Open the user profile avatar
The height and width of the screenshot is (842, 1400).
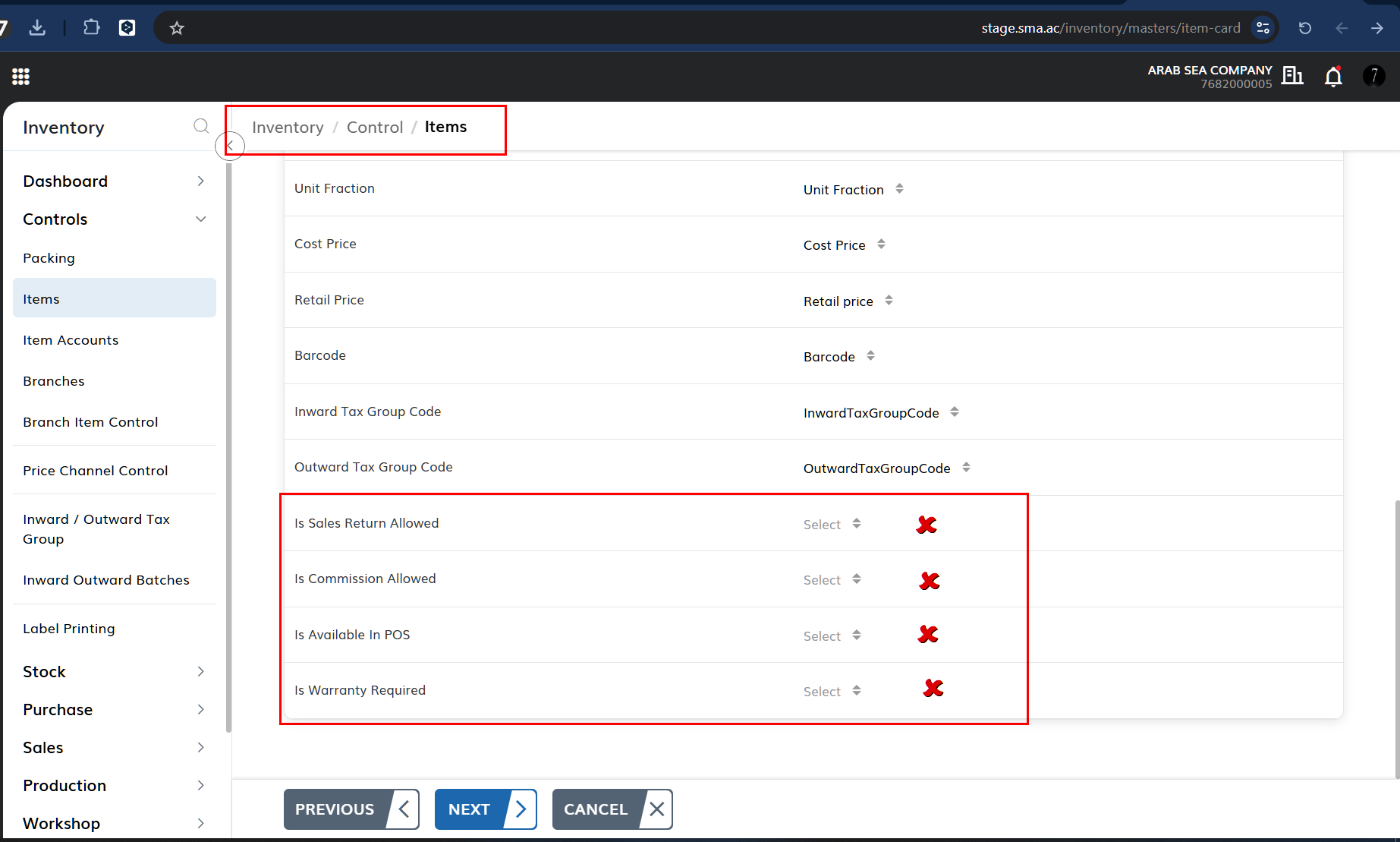(x=1374, y=76)
